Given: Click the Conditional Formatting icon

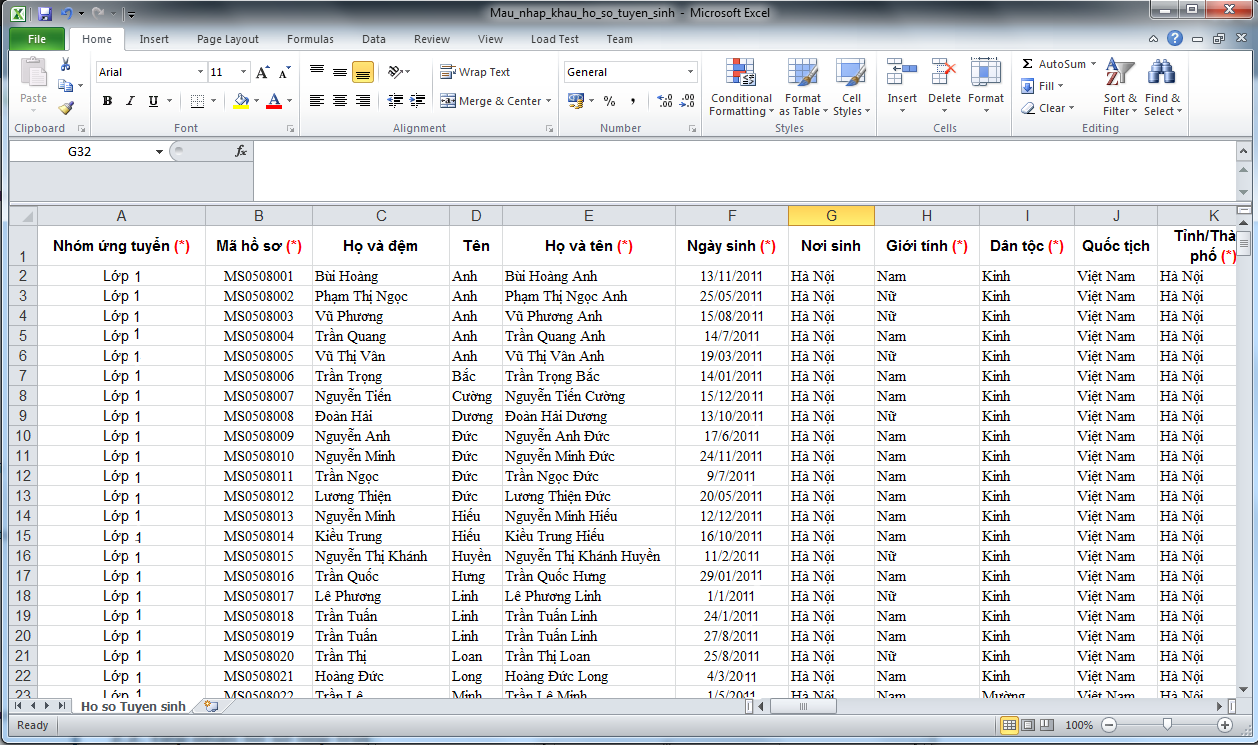Looking at the screenshot, I should (741, 74).
